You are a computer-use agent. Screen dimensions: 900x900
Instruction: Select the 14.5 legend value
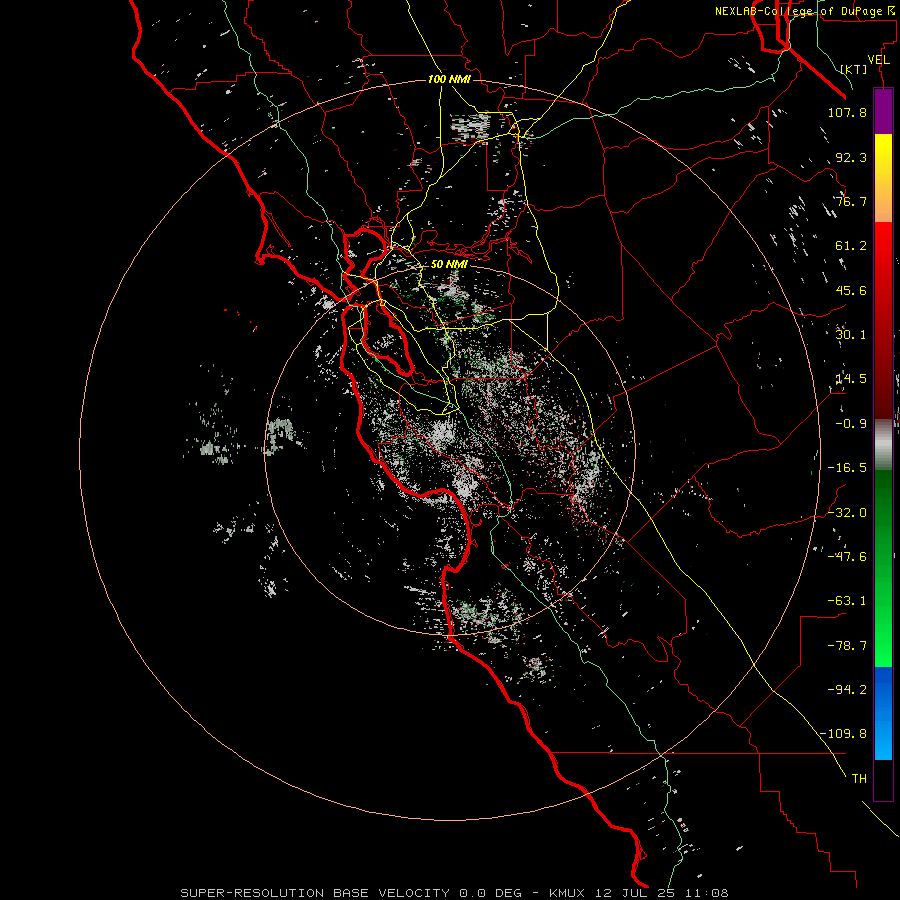tap(851, 379)
